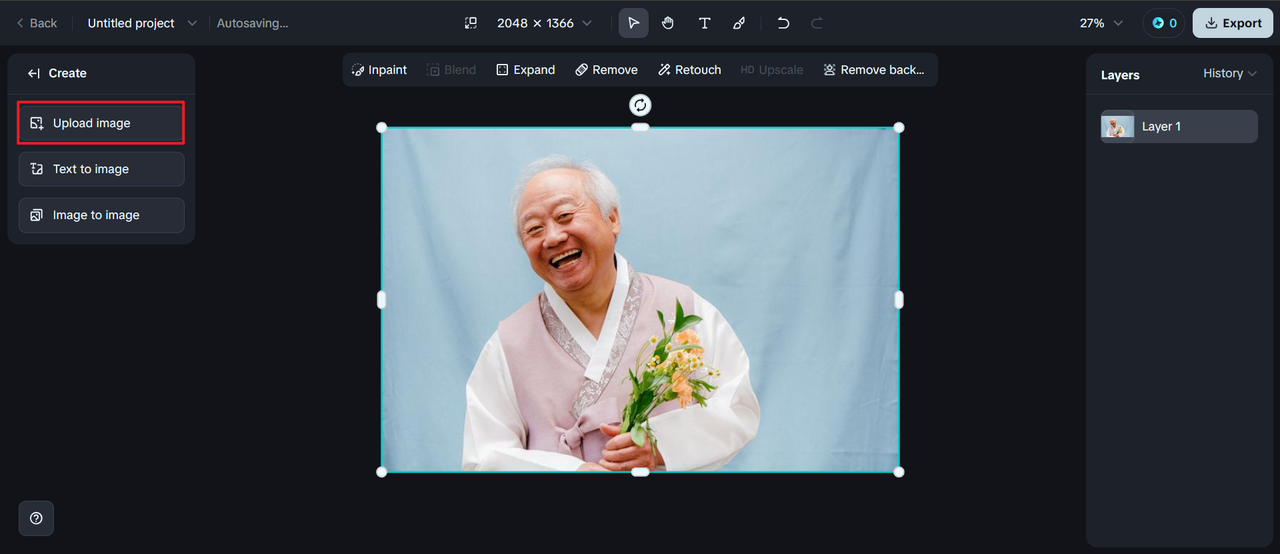
Task: Go Back to previous page
Action: coord(36,23)
